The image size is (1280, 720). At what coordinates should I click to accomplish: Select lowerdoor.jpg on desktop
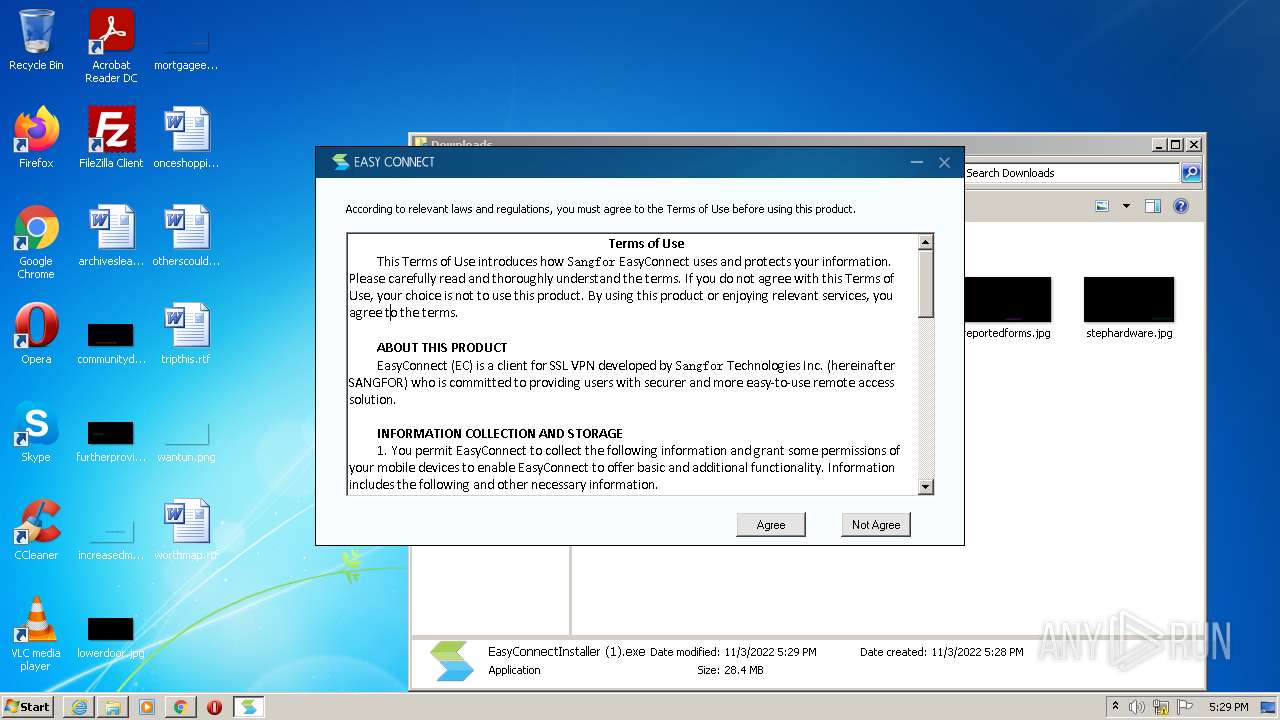[111, 636]
